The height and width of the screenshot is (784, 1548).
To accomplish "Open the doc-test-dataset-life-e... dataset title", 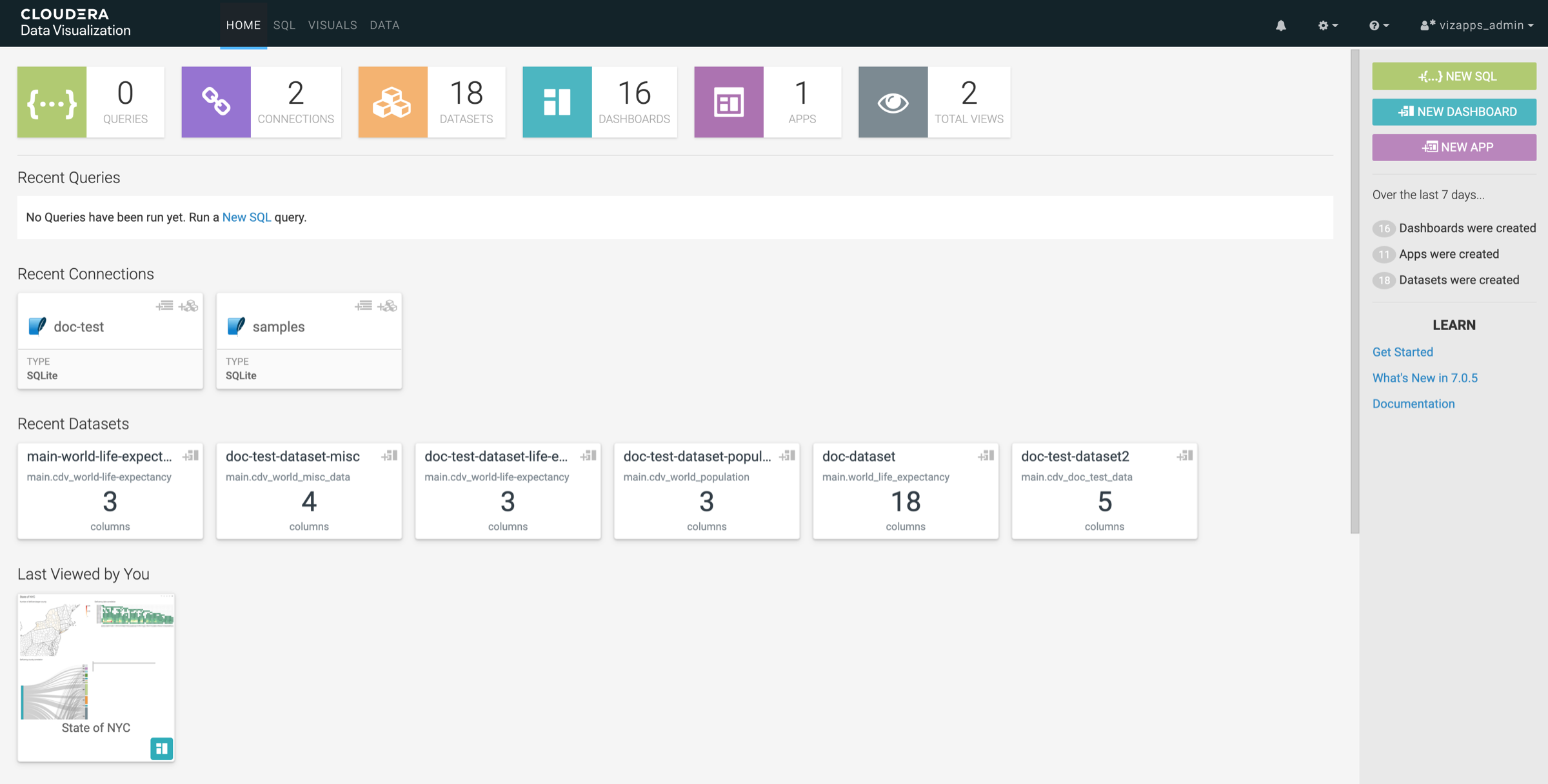I will (x=496, y=456).
